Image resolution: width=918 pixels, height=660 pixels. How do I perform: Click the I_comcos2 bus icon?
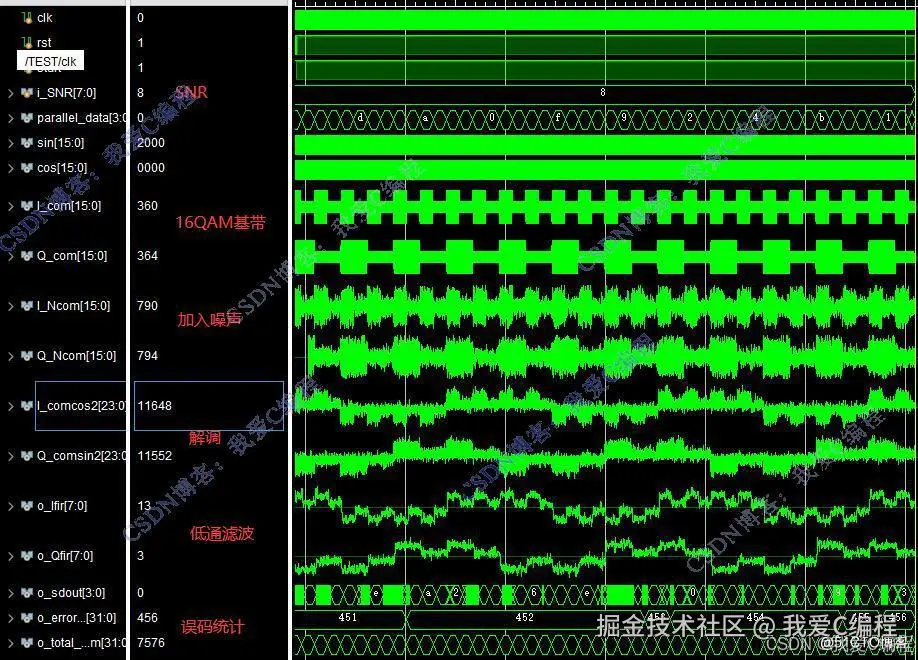coord(27,406)
